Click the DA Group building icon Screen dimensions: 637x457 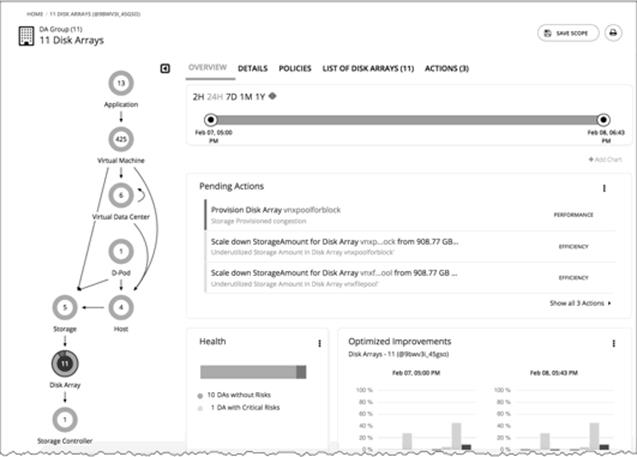26,36
